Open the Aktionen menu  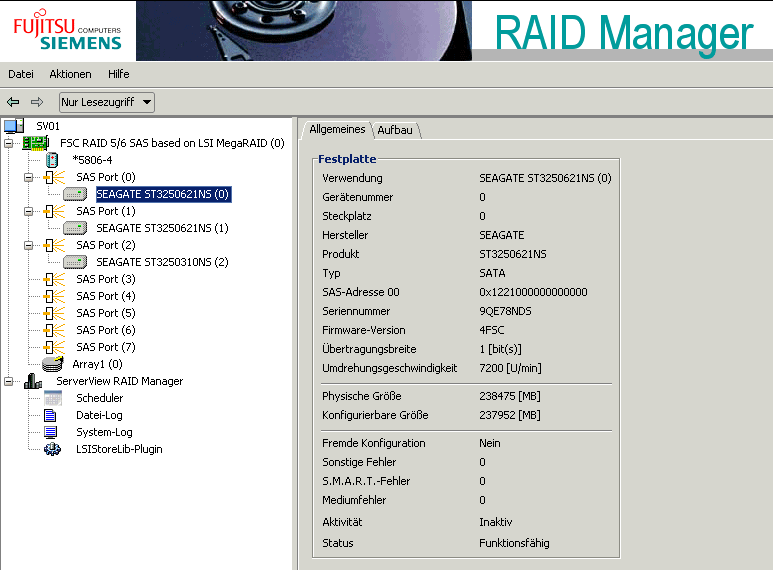coord(70,74)
